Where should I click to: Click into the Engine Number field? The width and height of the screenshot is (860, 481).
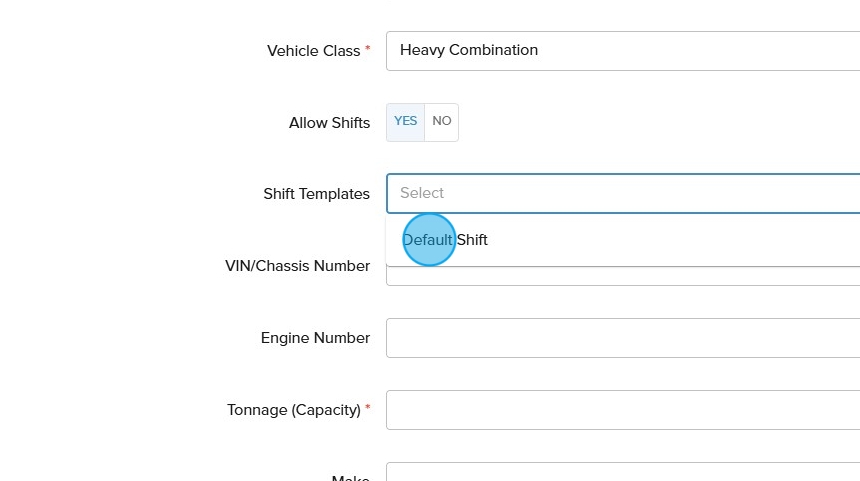click(x=622, y=338)
